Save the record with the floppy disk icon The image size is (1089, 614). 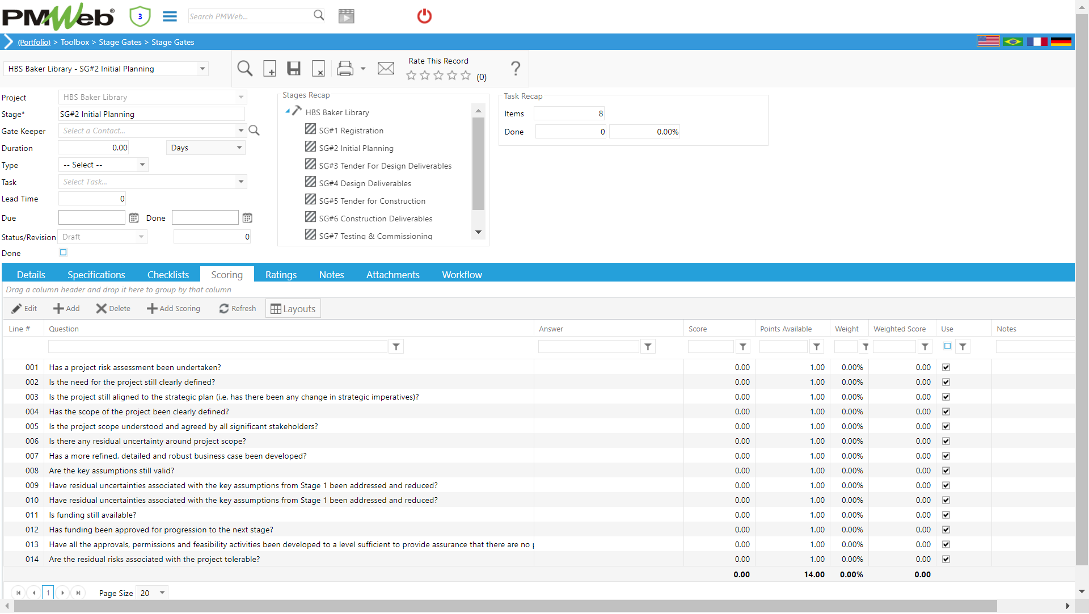coord(294,68)
